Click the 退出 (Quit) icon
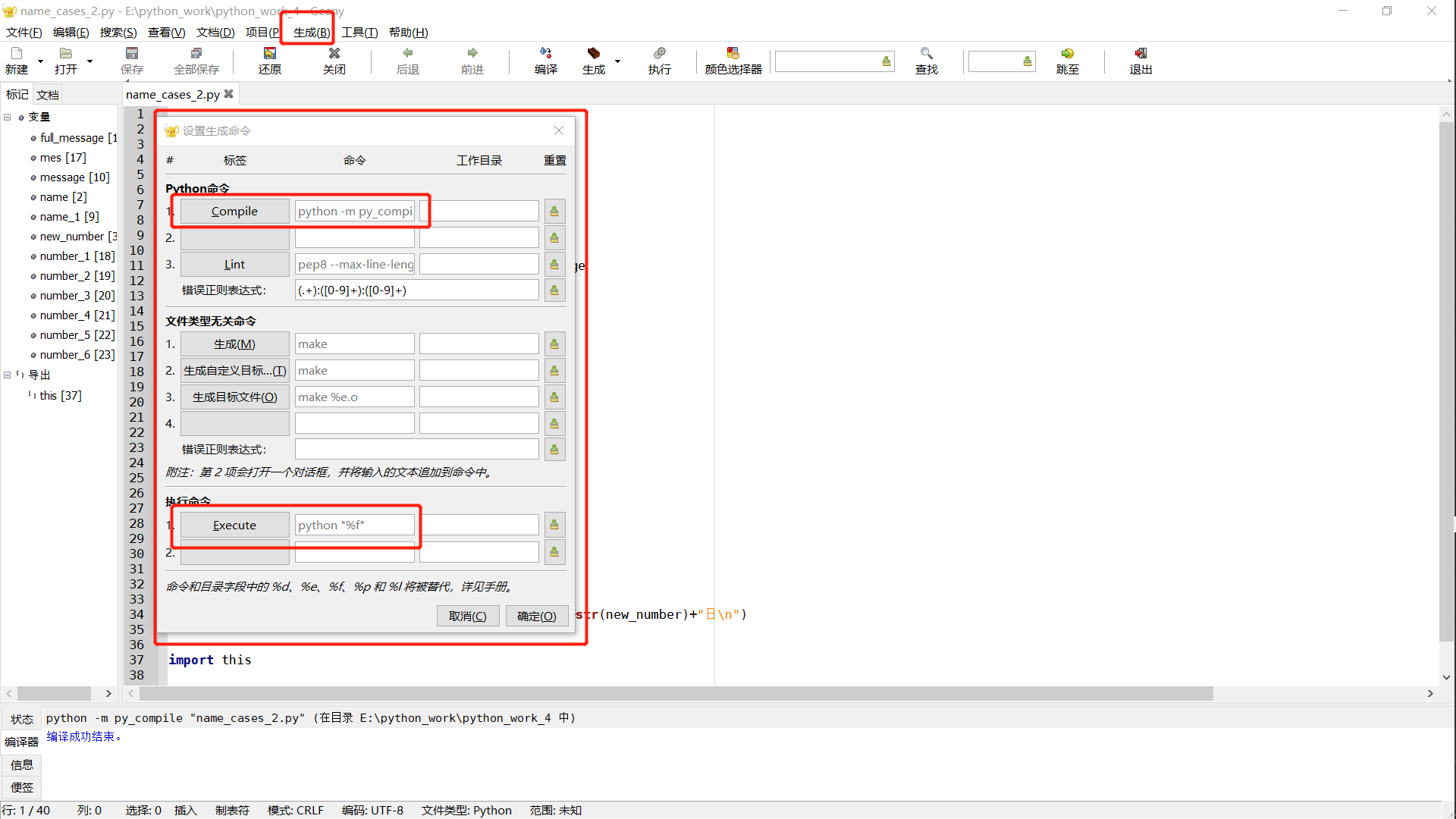The image size is (1456, 819). (1141, 53)
